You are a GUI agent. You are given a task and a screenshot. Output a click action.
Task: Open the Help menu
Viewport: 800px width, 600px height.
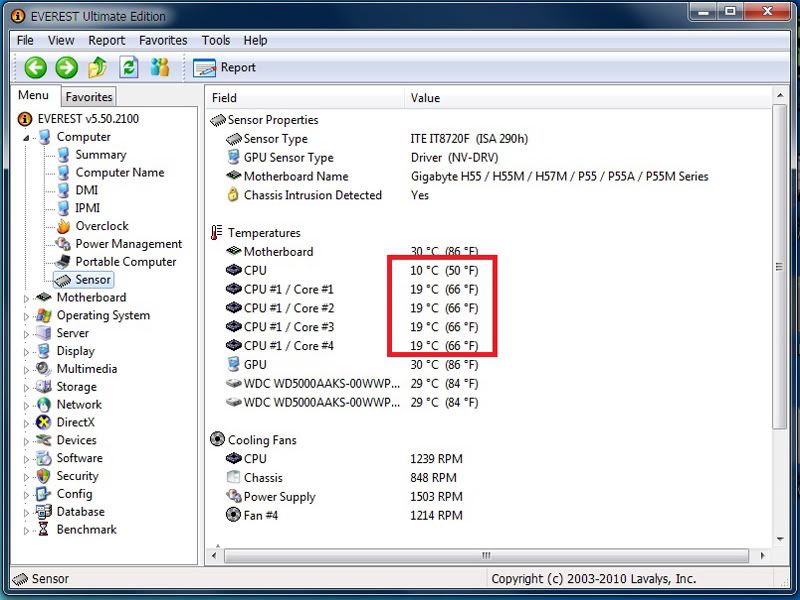tap(255, 40)
